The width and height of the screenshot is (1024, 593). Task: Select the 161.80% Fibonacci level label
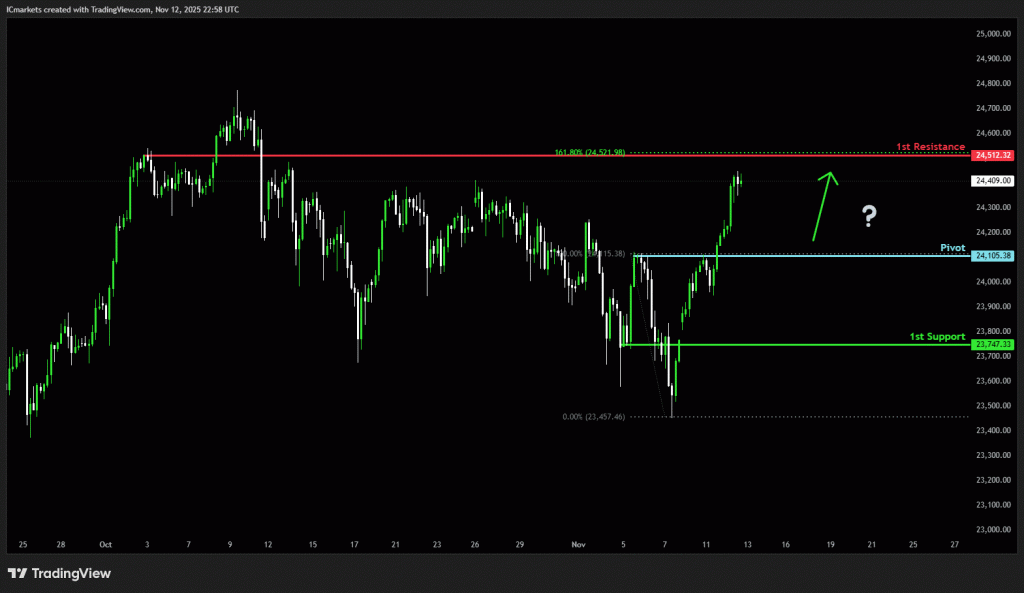[x=589, y=152]
